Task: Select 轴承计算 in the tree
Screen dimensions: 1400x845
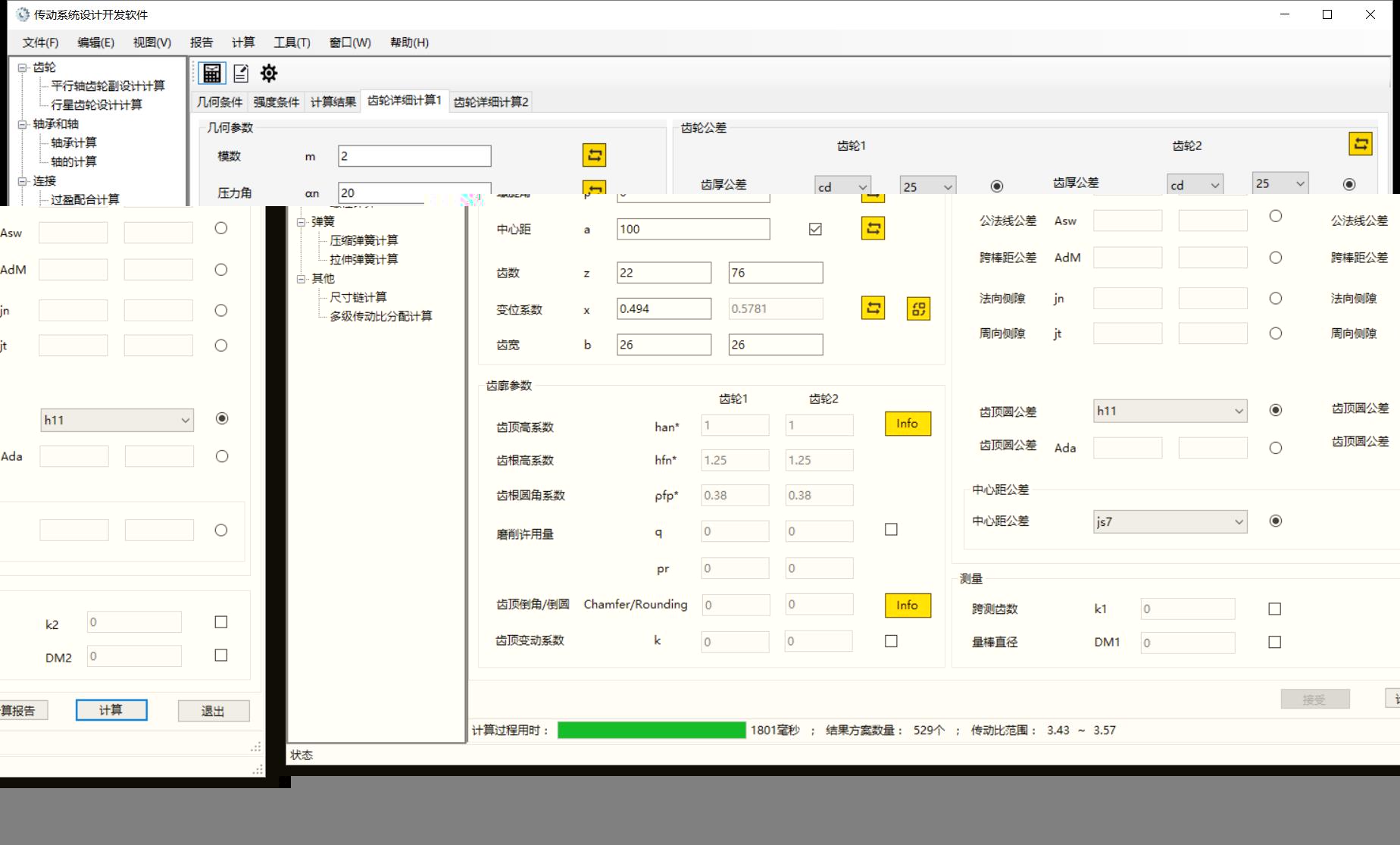Action: click(73, 143)
